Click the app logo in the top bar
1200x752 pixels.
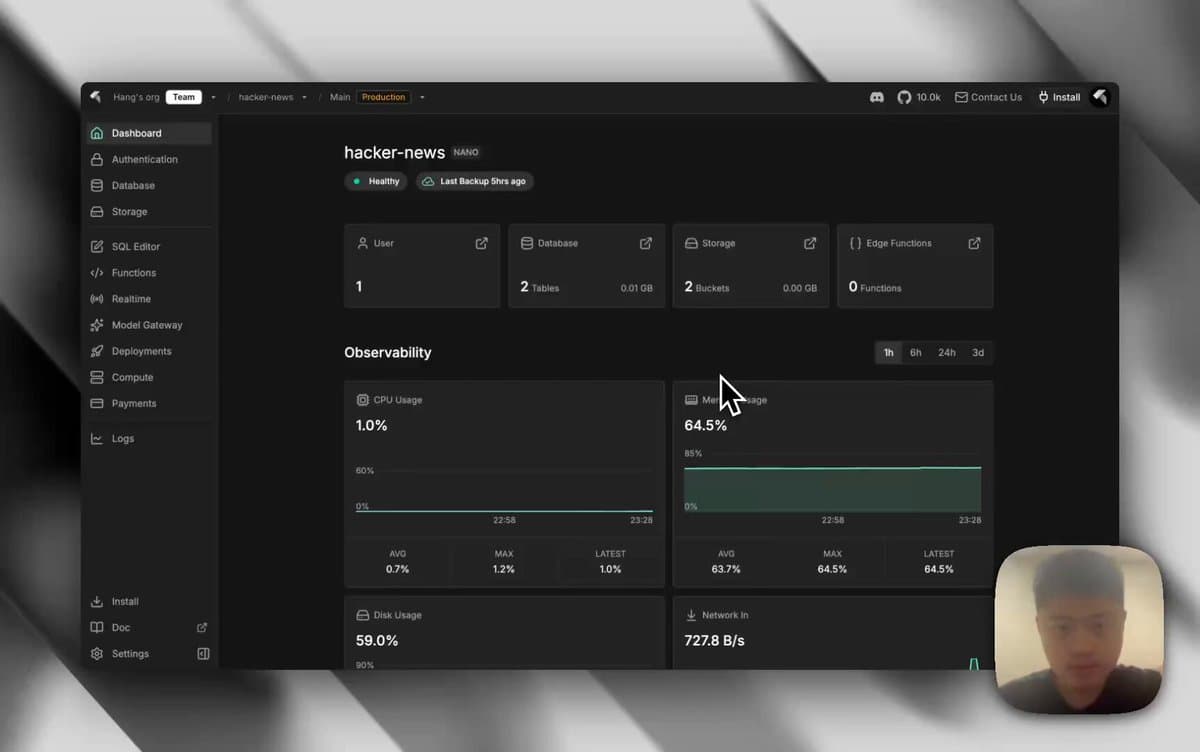95,97
